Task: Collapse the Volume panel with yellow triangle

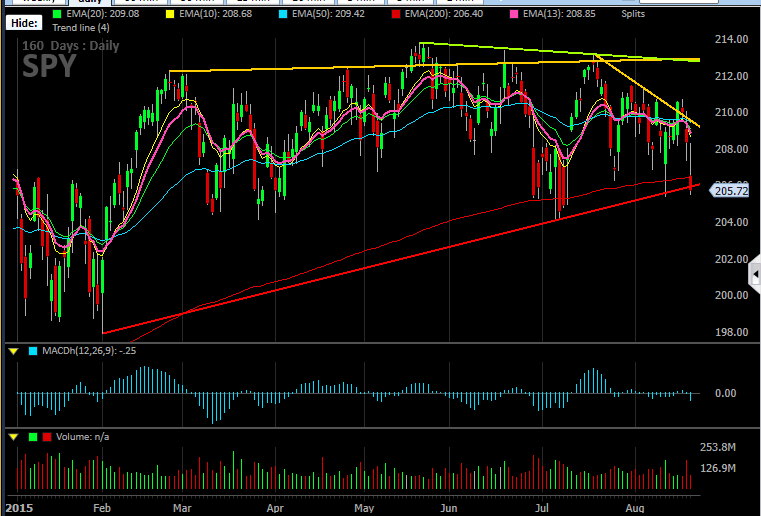Action: click(x=13, y=437)
